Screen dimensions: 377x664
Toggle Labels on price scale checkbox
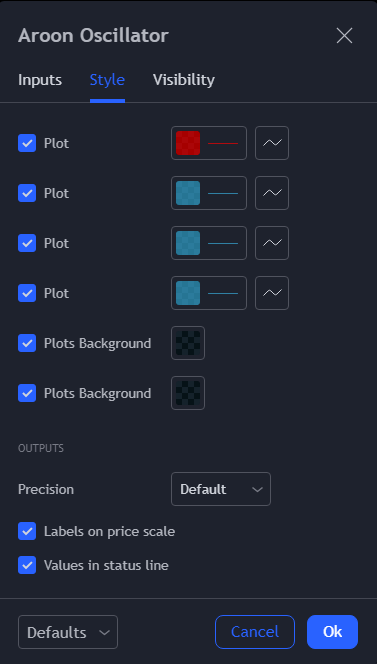[x=27, y=531]
